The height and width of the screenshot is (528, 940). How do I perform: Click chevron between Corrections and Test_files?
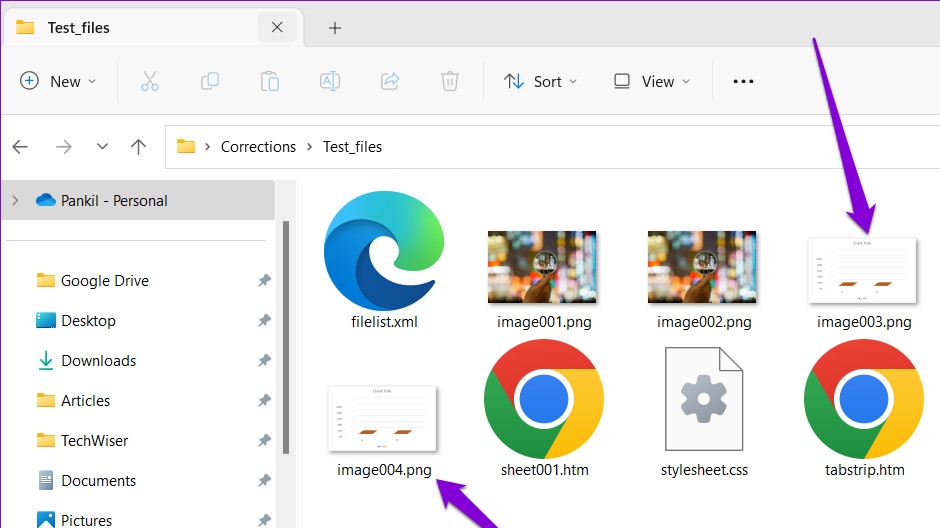point(309,147)
